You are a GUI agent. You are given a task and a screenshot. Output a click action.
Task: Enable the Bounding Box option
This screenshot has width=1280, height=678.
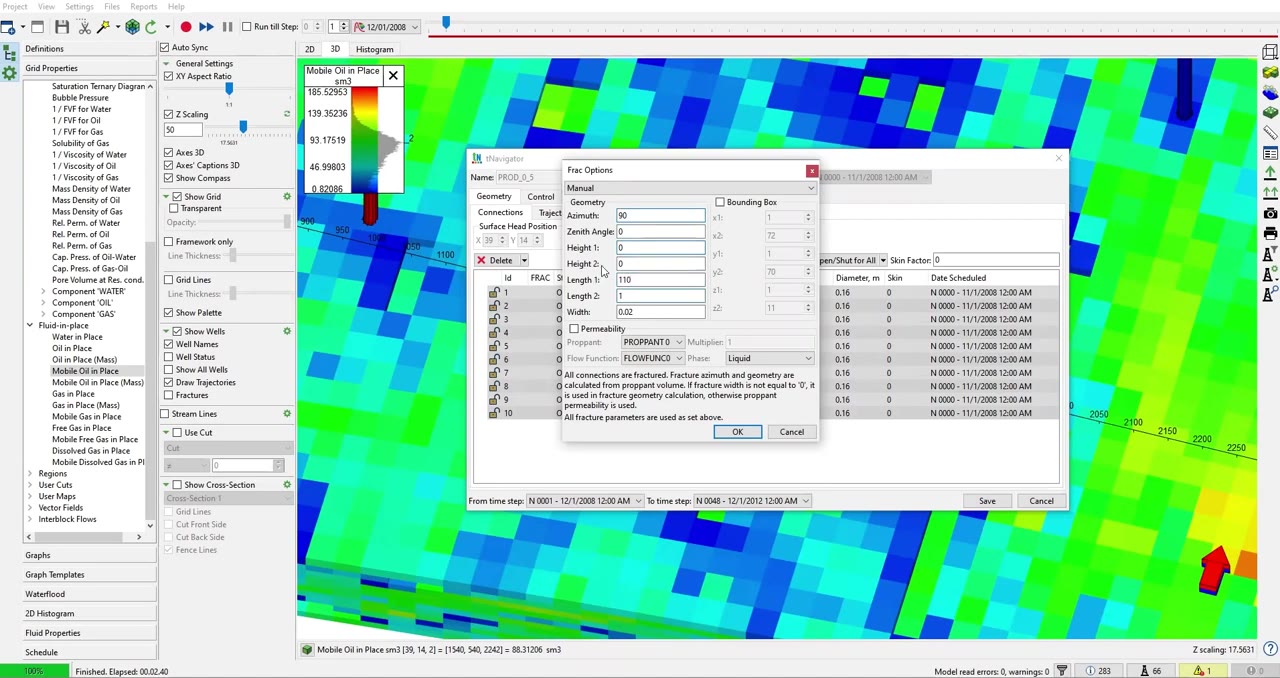pyautogui.click(x=720, y=202)
